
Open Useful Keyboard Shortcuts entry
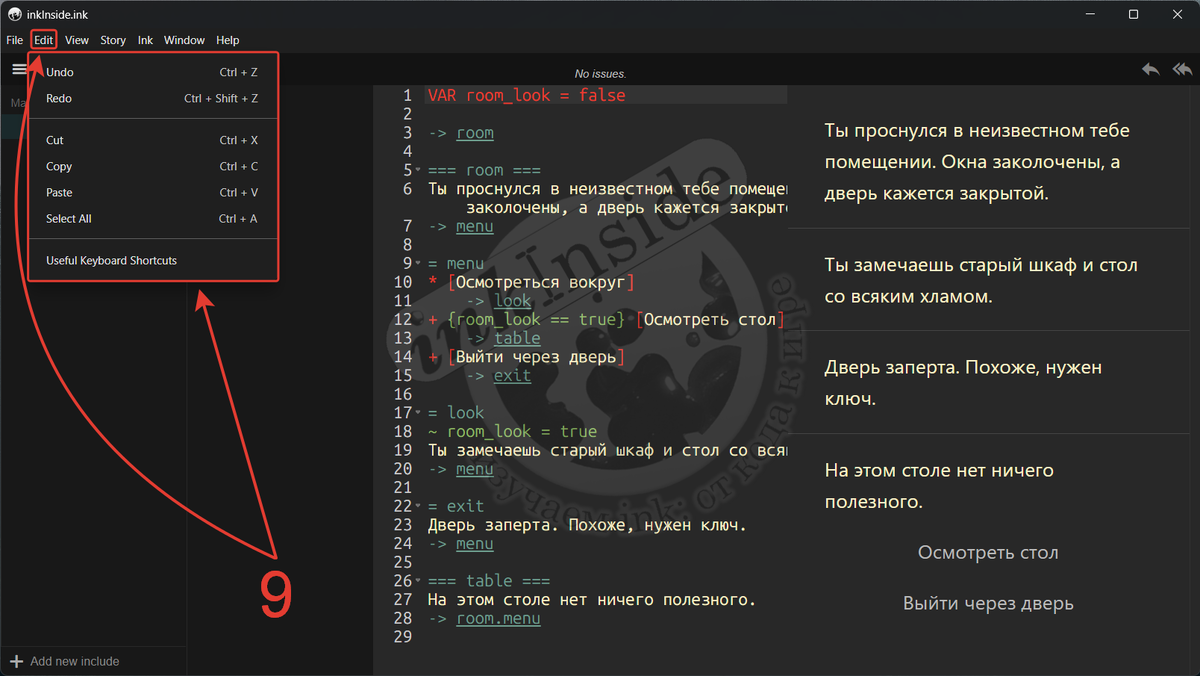152,260
